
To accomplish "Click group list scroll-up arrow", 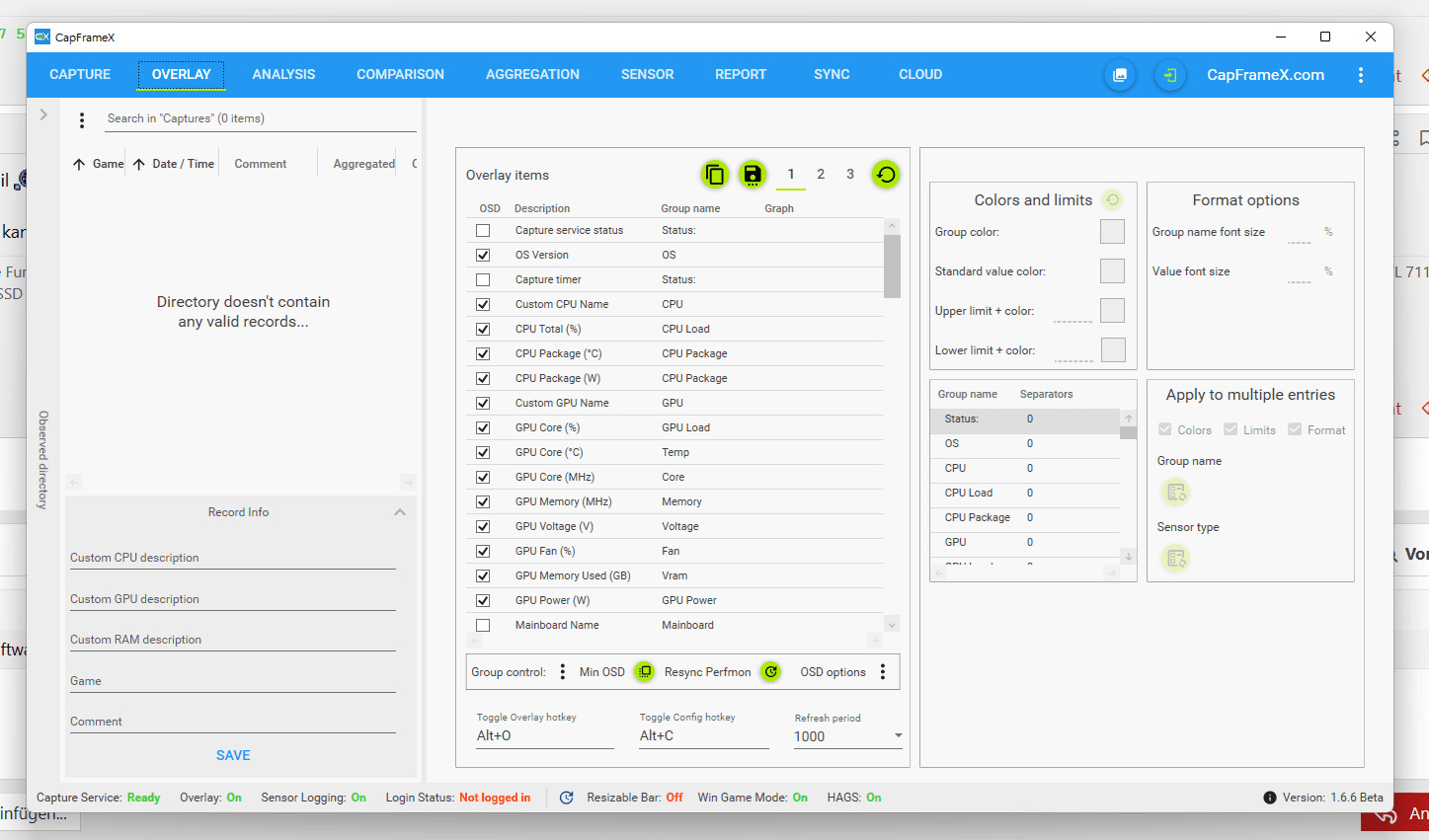I will click(1128, 419).
